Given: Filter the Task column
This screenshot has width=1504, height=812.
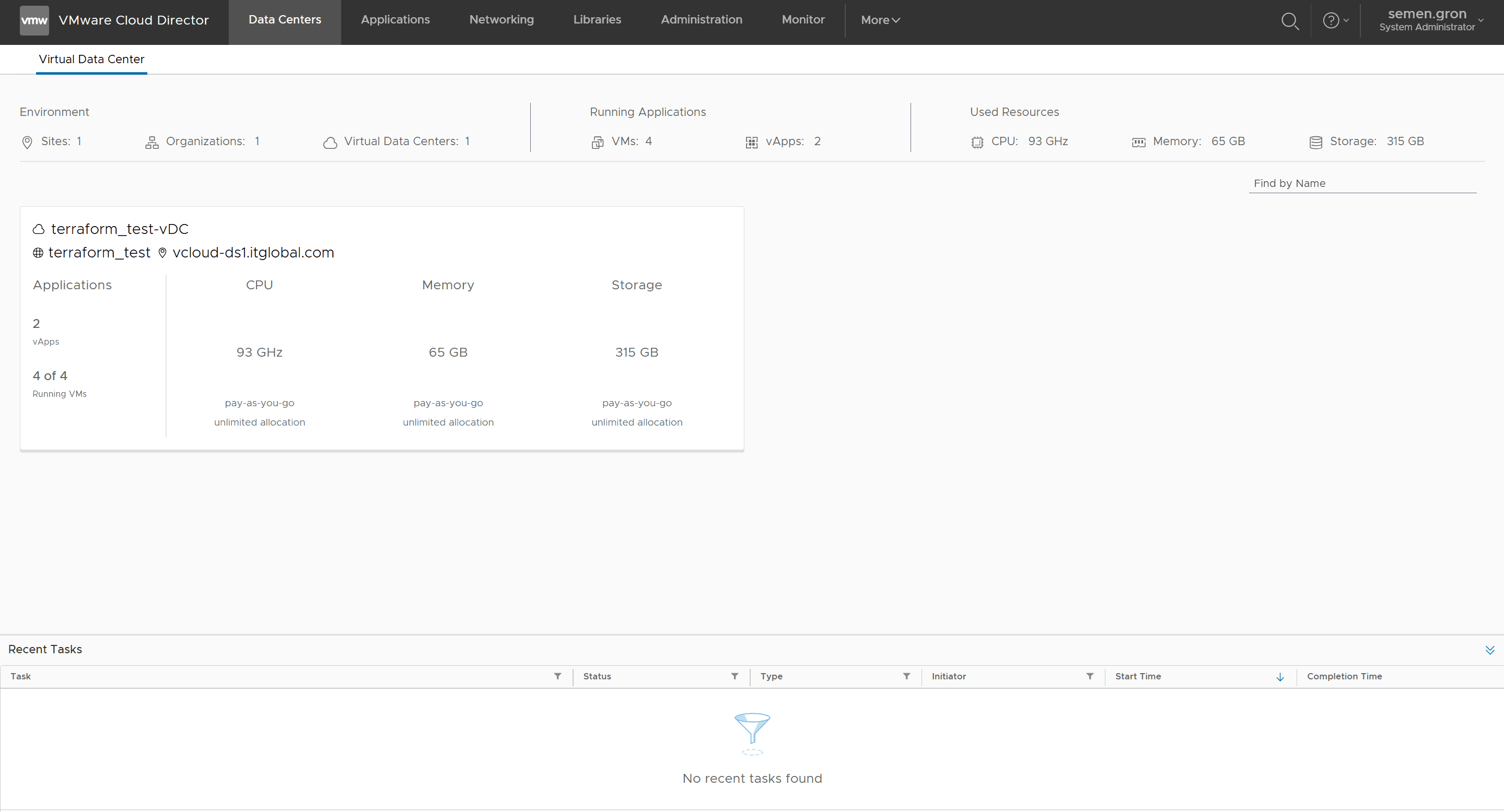Looking at the screenshot, I should 557,677.
